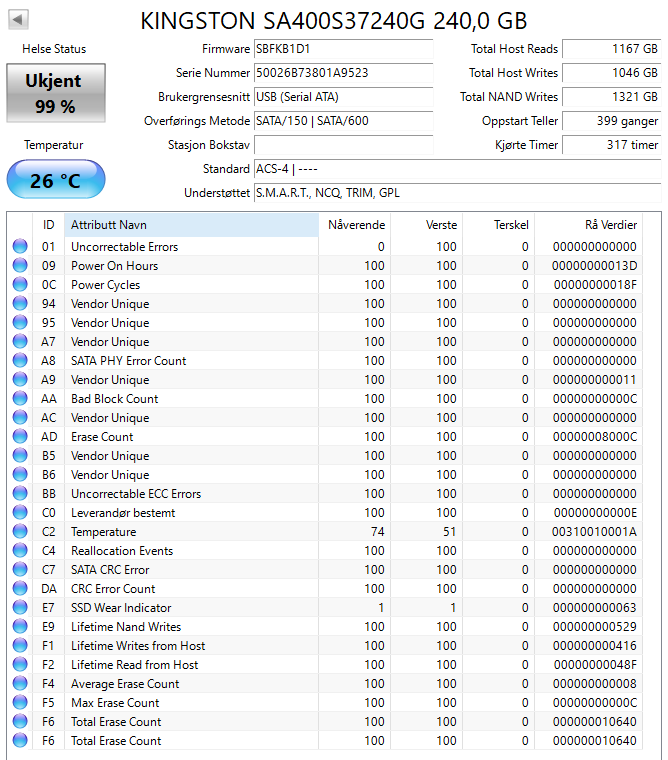Image resolution: width=668 pixels, height=760 pixels.
Task: Click the empty Stasjon Bokstav field
Action: [x=343, y=145]
